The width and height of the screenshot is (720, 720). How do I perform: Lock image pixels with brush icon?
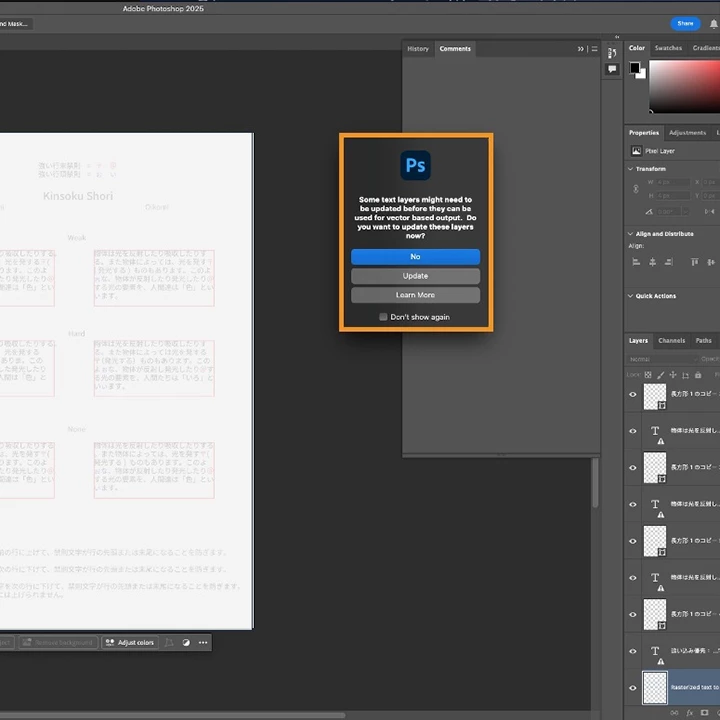tap(660, 375)
